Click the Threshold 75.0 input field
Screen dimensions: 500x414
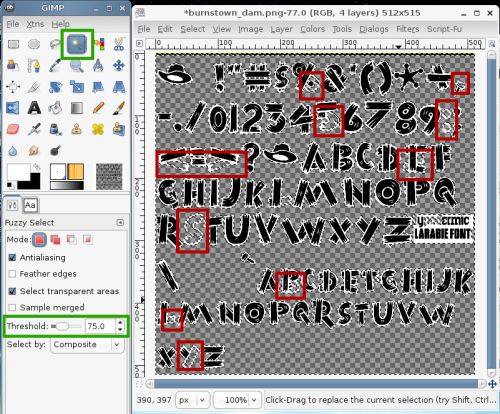point(100,326)
